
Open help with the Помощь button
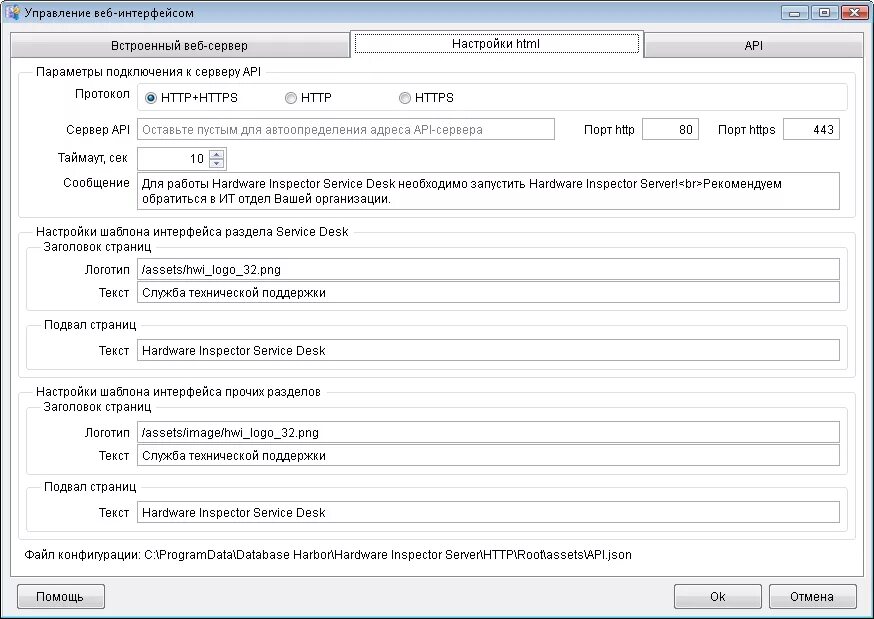pyautogui.click(x=61, y=597)
